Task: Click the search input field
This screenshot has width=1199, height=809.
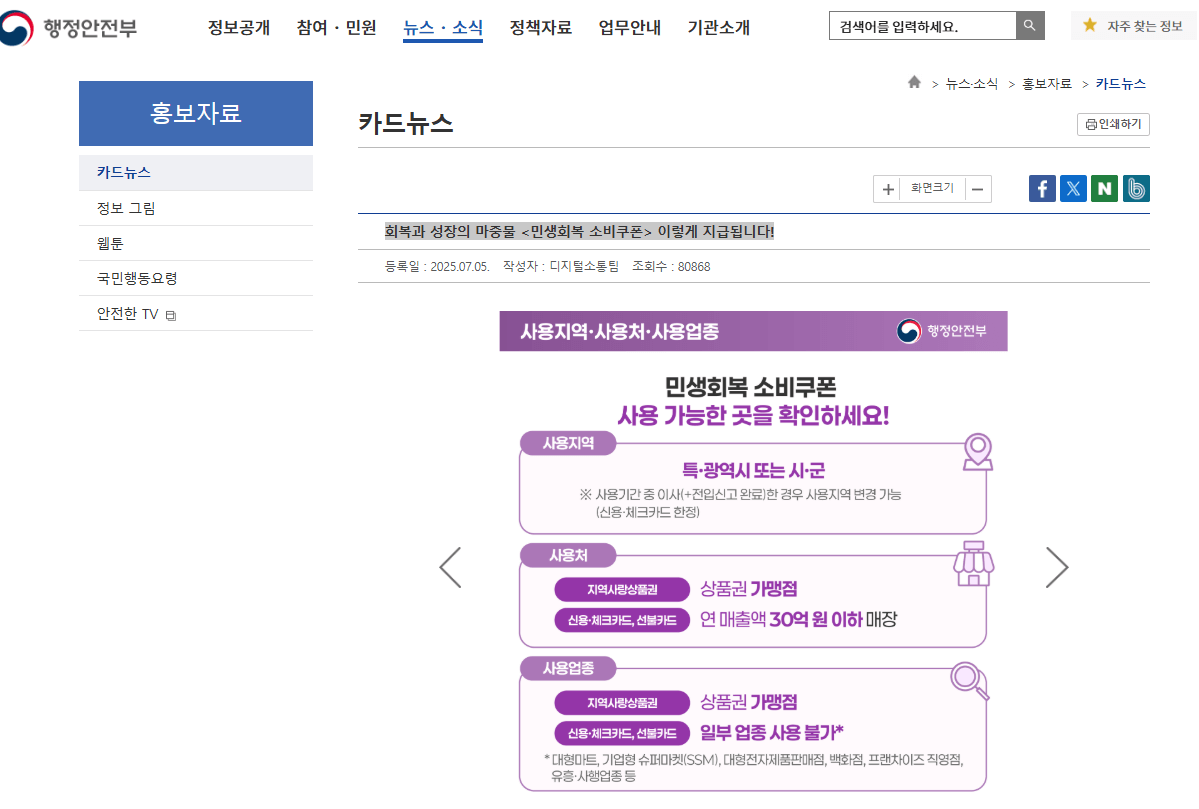Action: pos(922,26)
